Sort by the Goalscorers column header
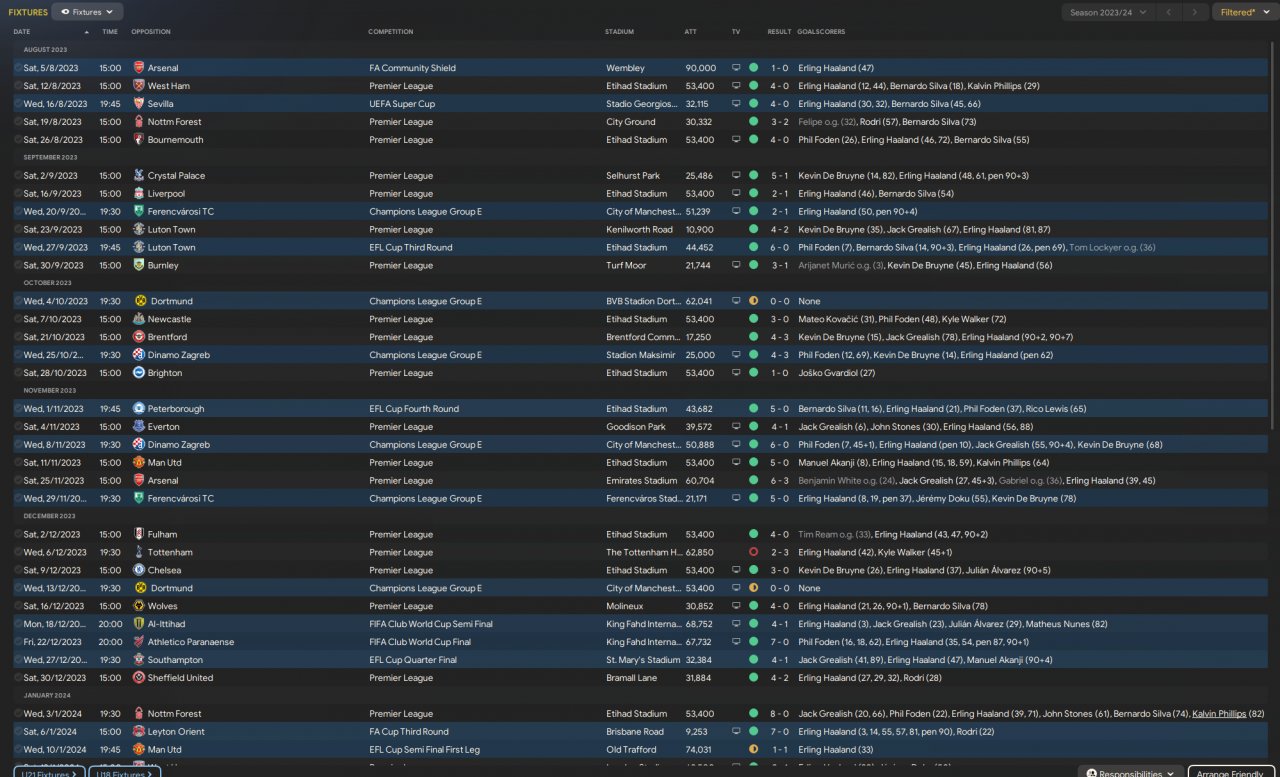Image resolution: width=1280 pixels, height=777 pixels. pos(821,31)
